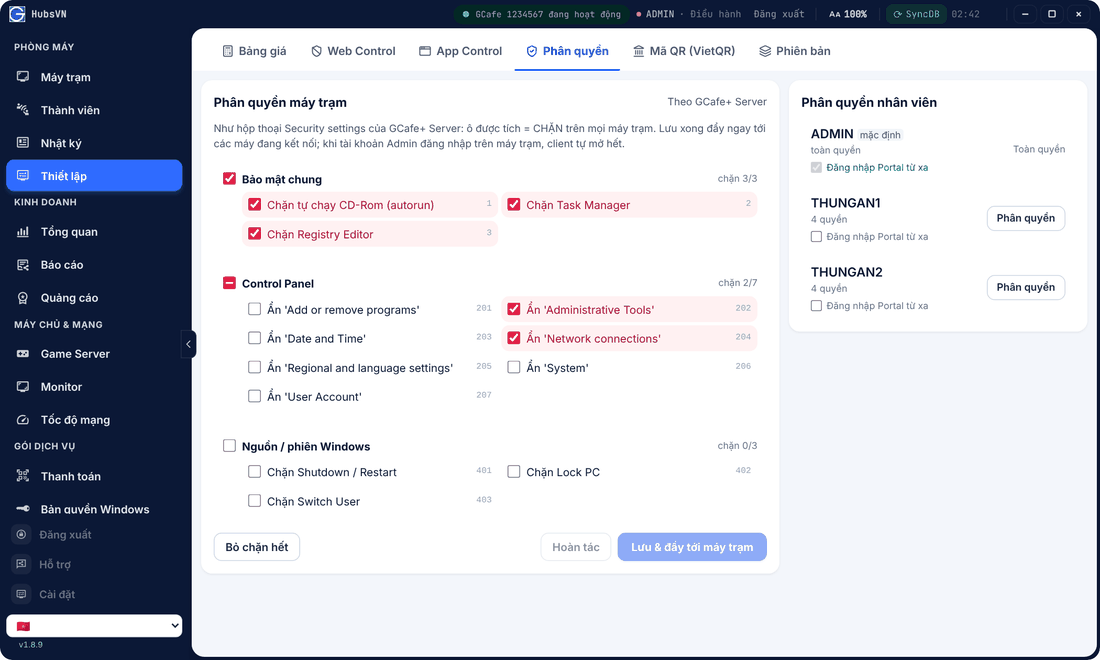Check Ẩn 'Date and Time'
The width and height of the screenshot is (1100, 660).
(255, 338)
